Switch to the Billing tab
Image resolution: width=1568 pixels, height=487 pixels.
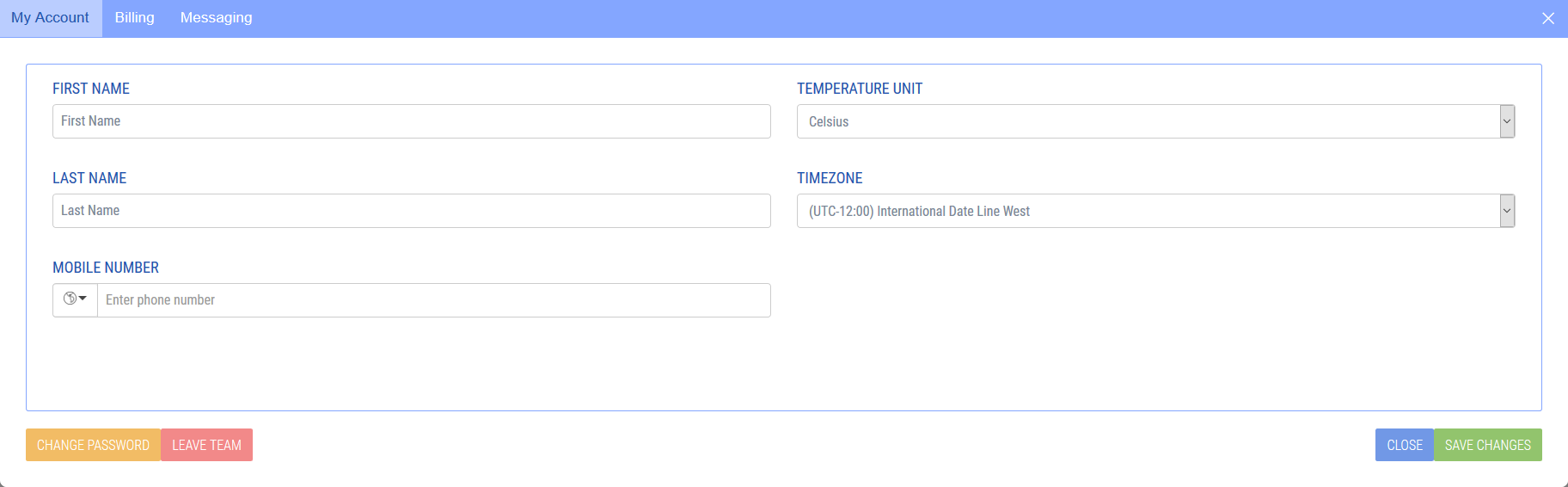[135, 18]
